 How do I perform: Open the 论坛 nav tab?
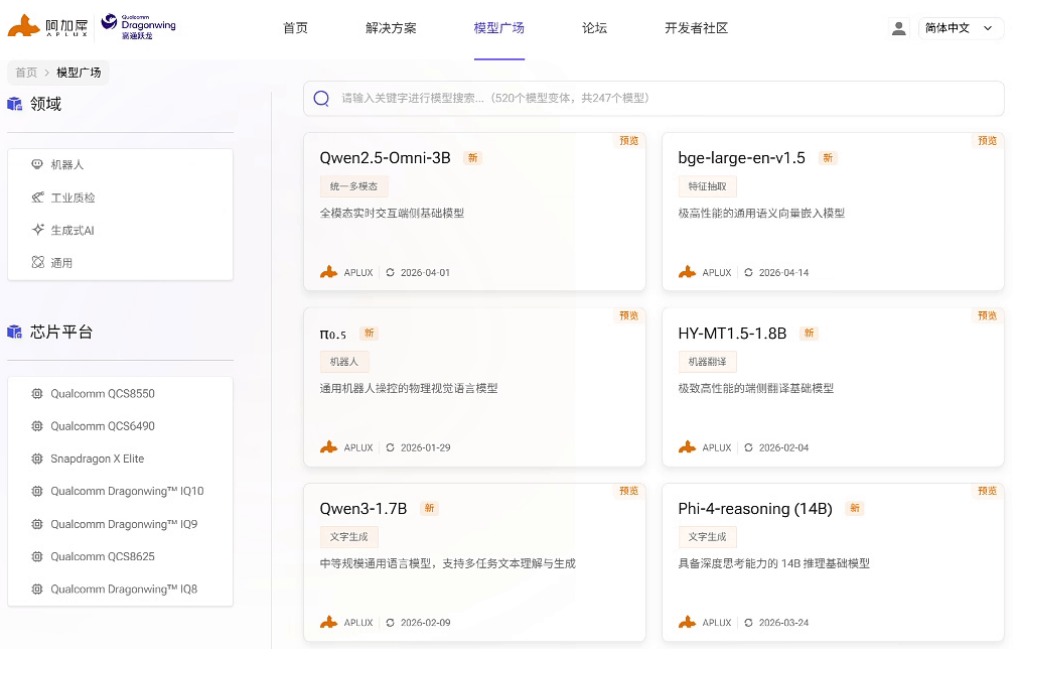tap(594, 28)
